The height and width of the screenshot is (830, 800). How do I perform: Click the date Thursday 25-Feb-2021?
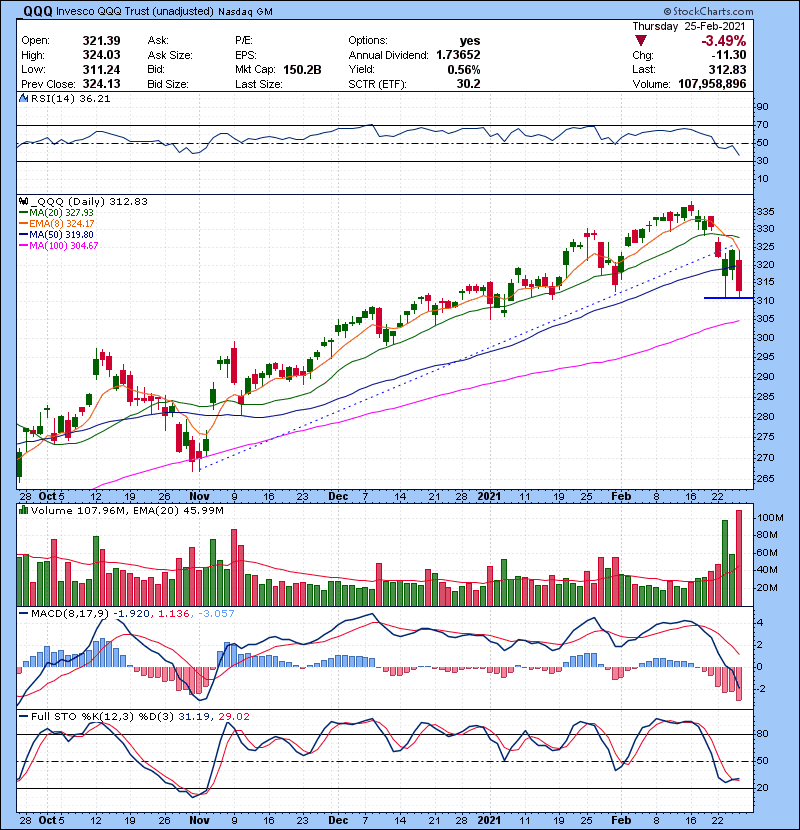click(689, 26)
